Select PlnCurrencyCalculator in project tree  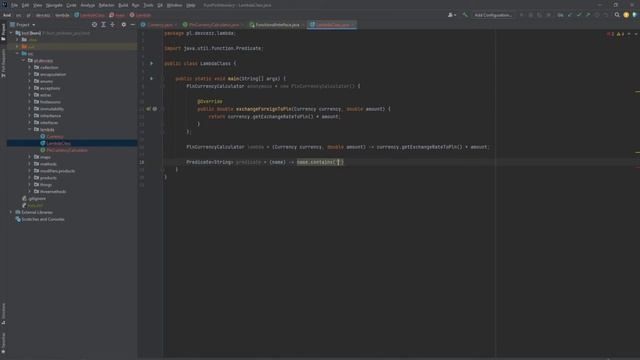[x=67, y=150]
